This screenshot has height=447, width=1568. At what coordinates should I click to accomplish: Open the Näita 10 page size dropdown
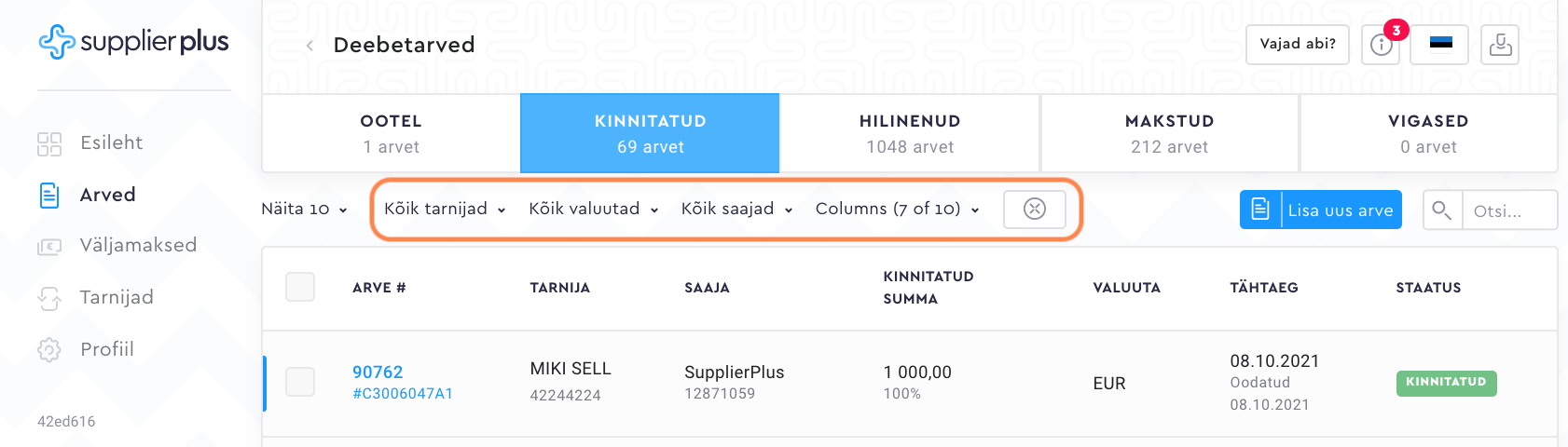(304, 209)
